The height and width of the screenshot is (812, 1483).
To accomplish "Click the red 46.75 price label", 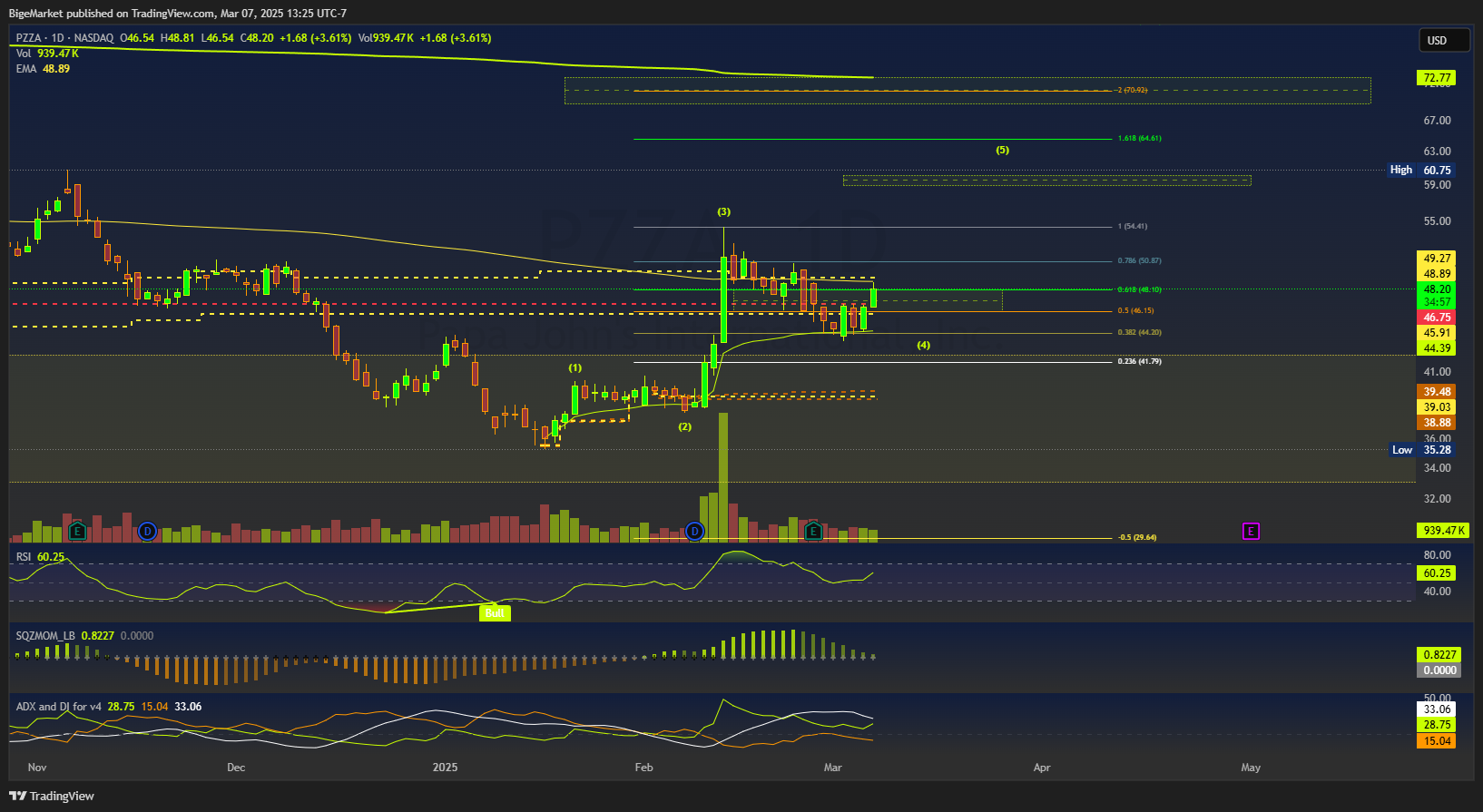I will click(1437, 318).
